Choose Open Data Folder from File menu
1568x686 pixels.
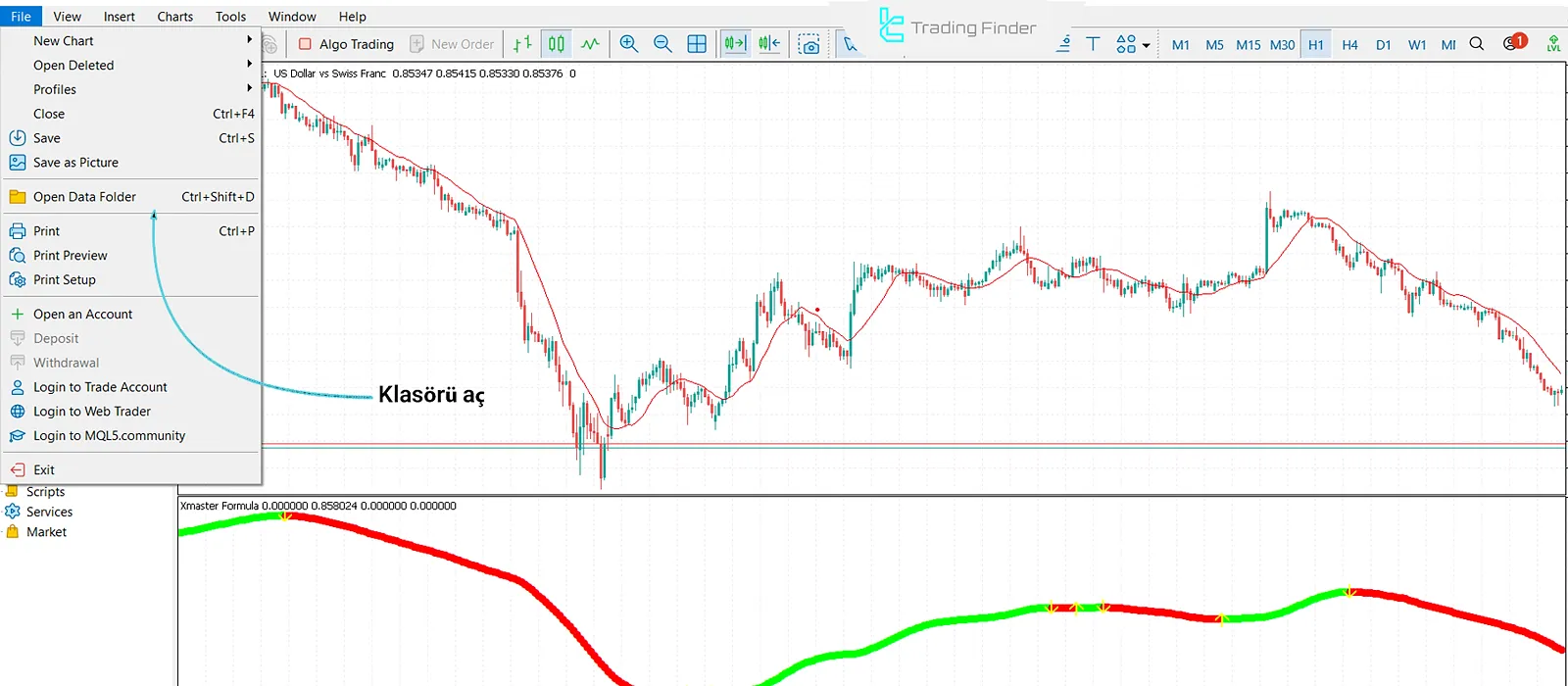point(85,197)
